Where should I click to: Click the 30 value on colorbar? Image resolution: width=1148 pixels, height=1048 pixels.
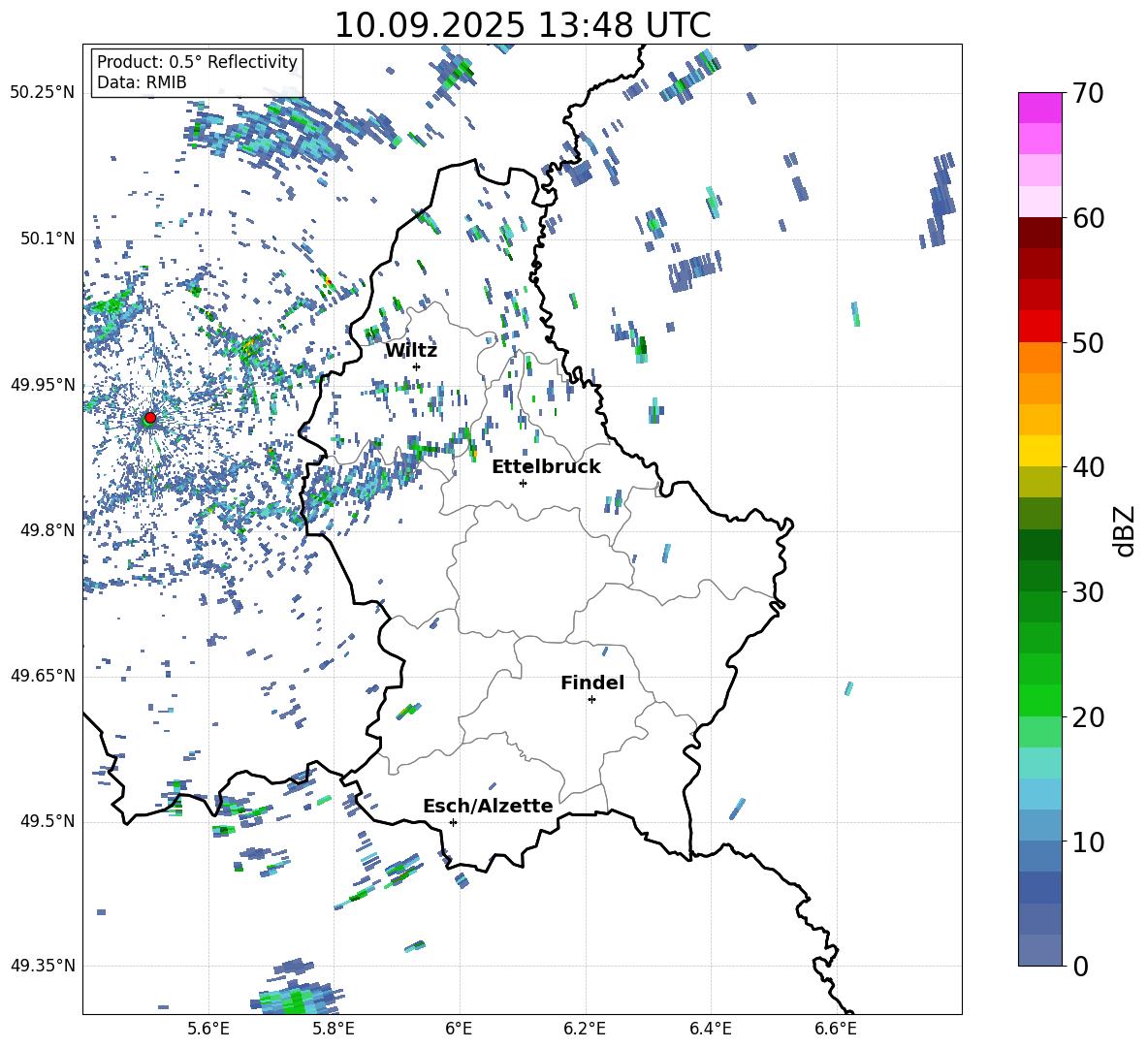[1089, 592]
